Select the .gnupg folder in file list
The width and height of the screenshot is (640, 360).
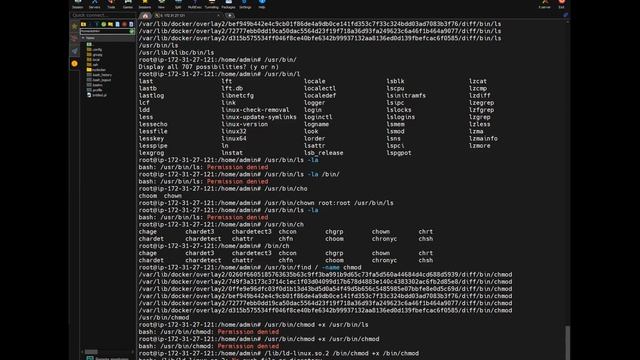coord(95,55)
